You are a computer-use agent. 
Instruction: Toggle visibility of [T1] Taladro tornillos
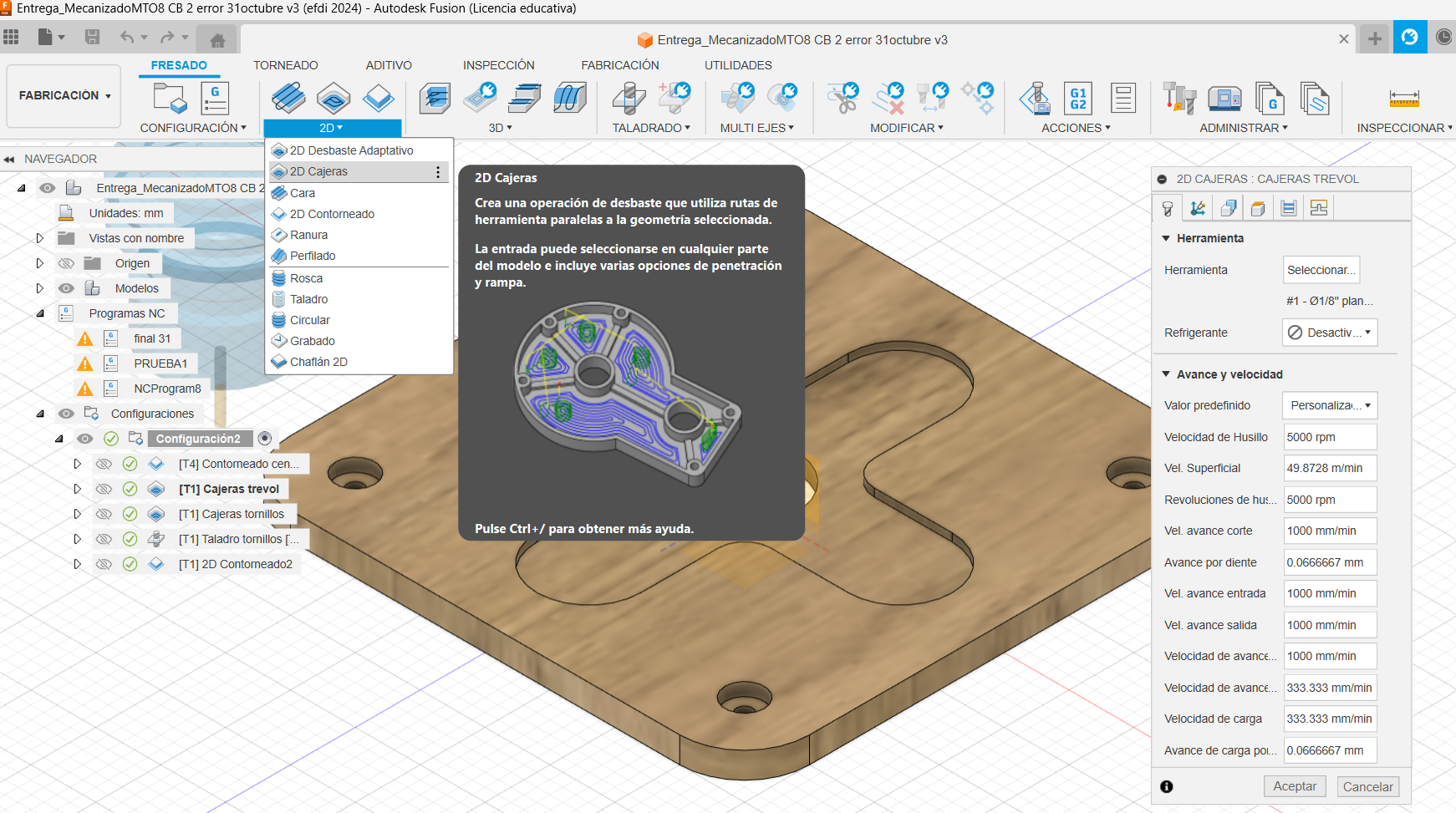[104, 539]
